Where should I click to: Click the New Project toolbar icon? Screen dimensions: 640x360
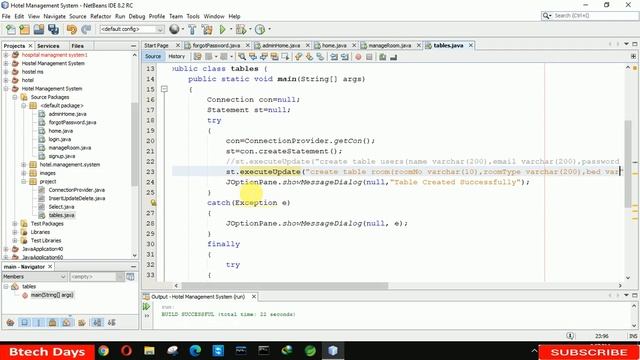[24, 29]
